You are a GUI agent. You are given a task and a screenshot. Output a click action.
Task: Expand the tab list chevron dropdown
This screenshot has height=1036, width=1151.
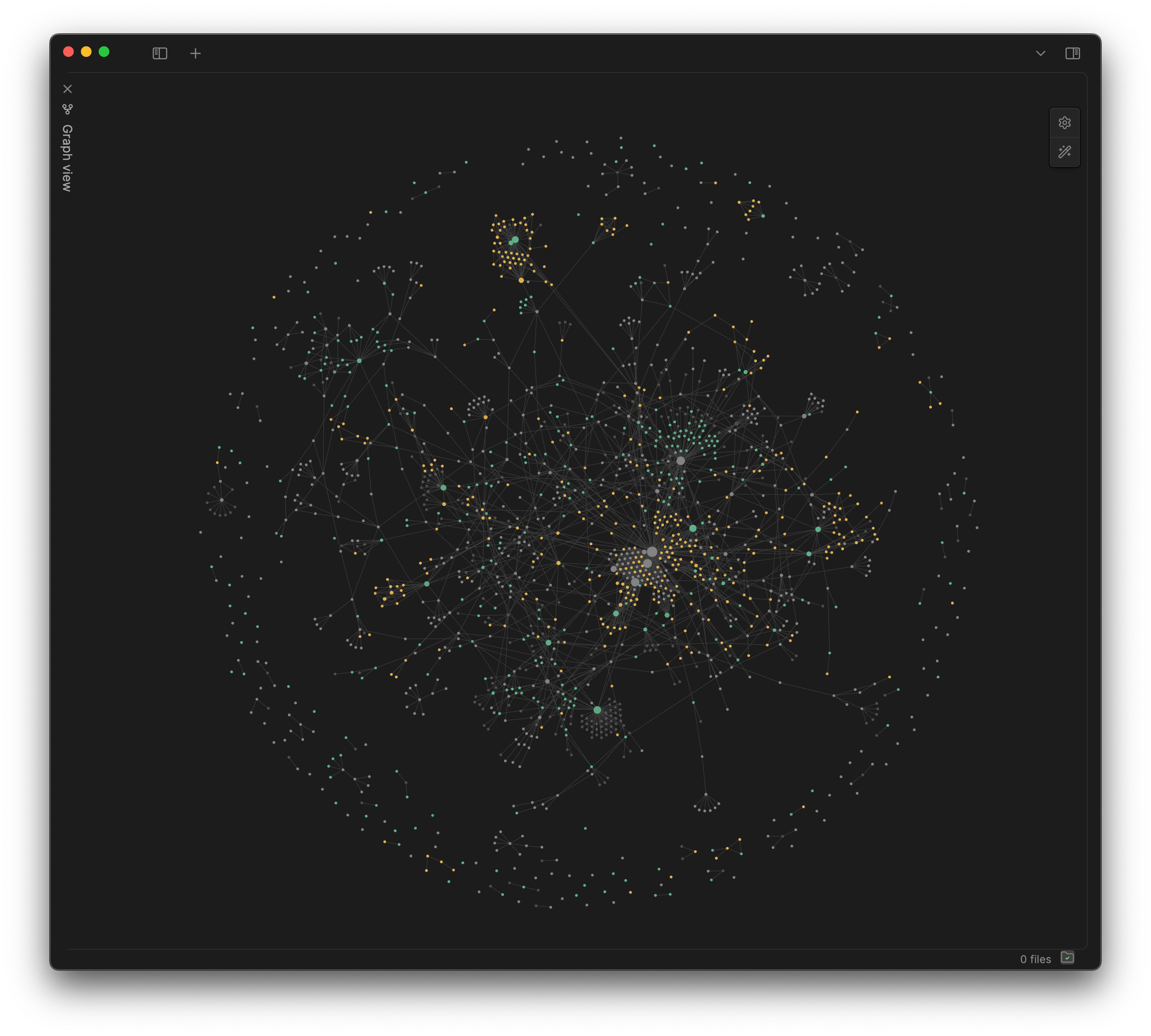pyautogui.click(x=1040, y=53)
